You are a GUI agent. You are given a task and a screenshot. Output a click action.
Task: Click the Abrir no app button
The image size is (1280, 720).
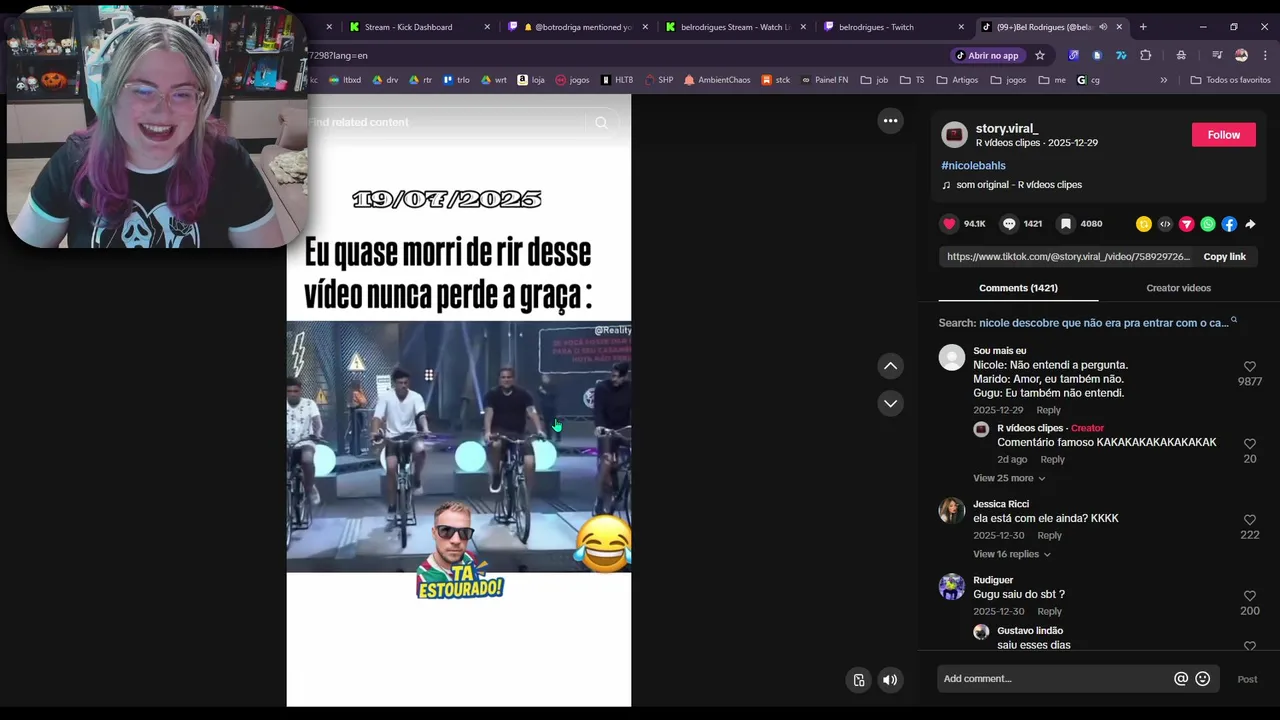[987, 55]
